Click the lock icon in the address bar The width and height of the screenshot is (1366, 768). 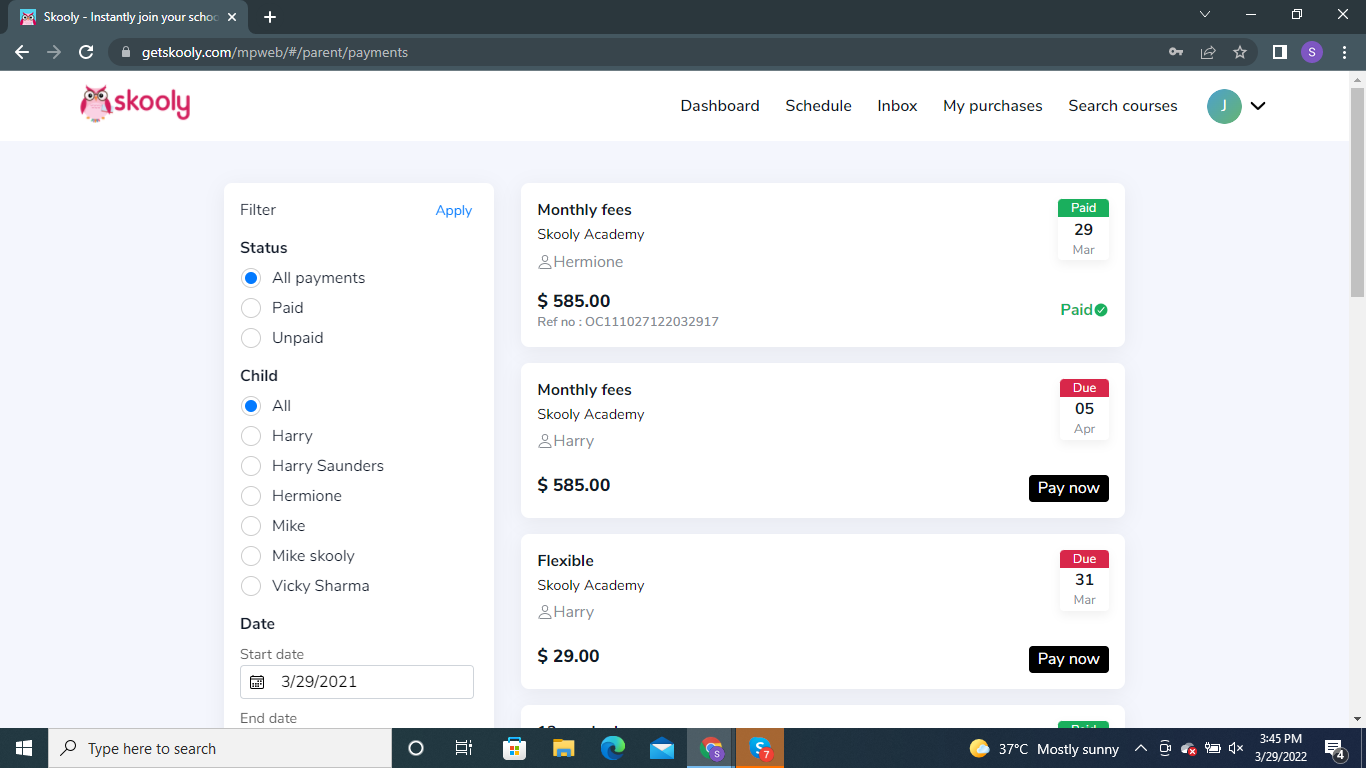pyautogui.click(x=126, y=52)
